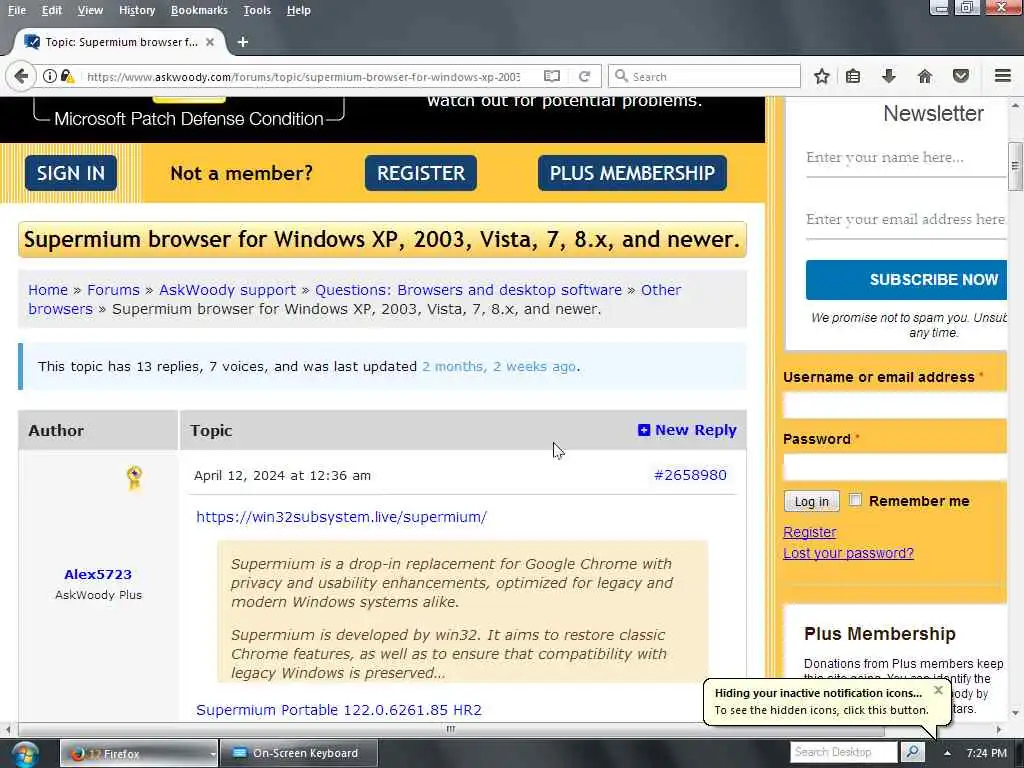Screen dimensions: 1024x768
Task: Open the History menu
Action: point(137,10)
